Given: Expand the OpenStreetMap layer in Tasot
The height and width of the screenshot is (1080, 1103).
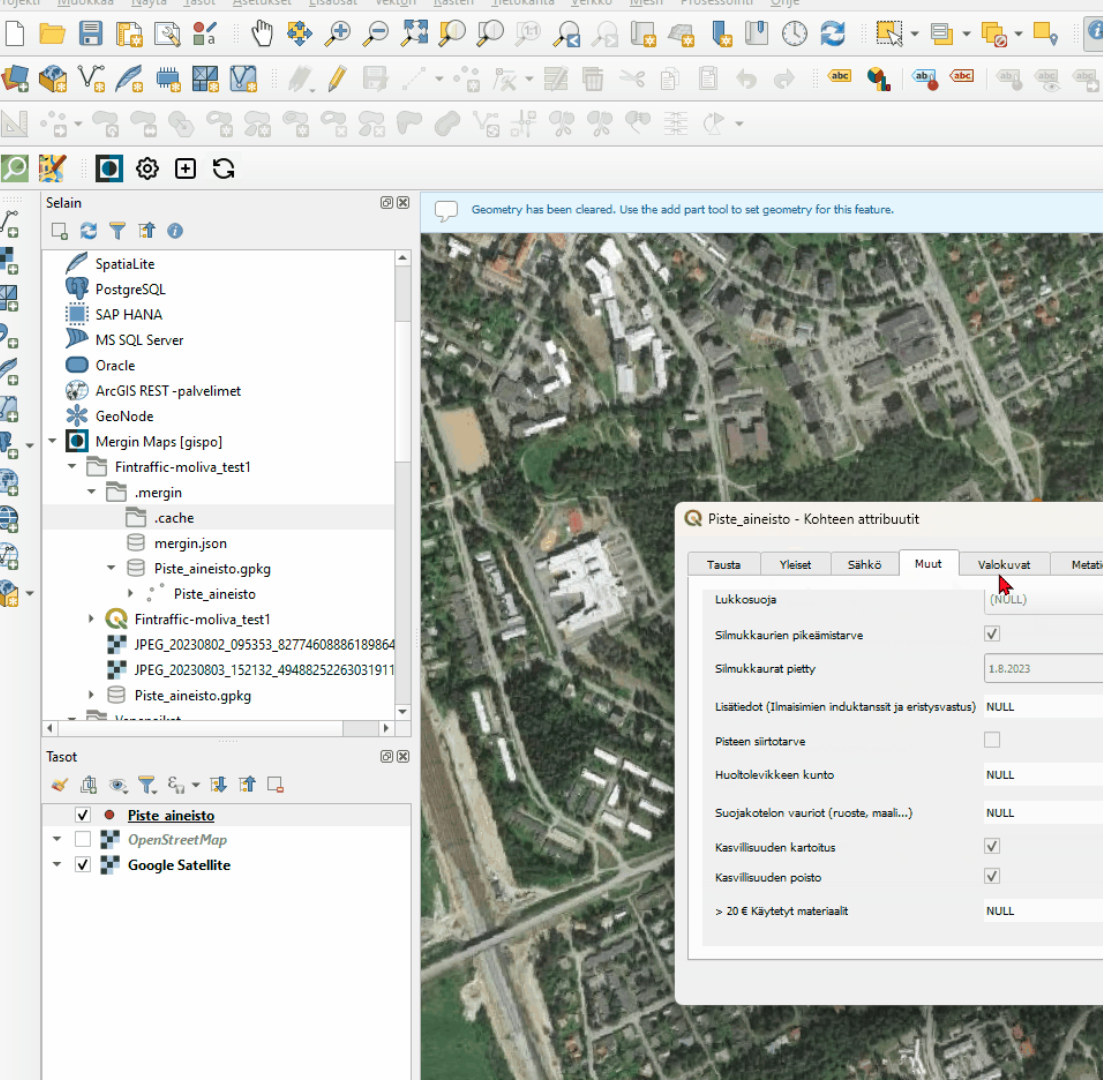Looking at the screenshot, I should [57, 839].
